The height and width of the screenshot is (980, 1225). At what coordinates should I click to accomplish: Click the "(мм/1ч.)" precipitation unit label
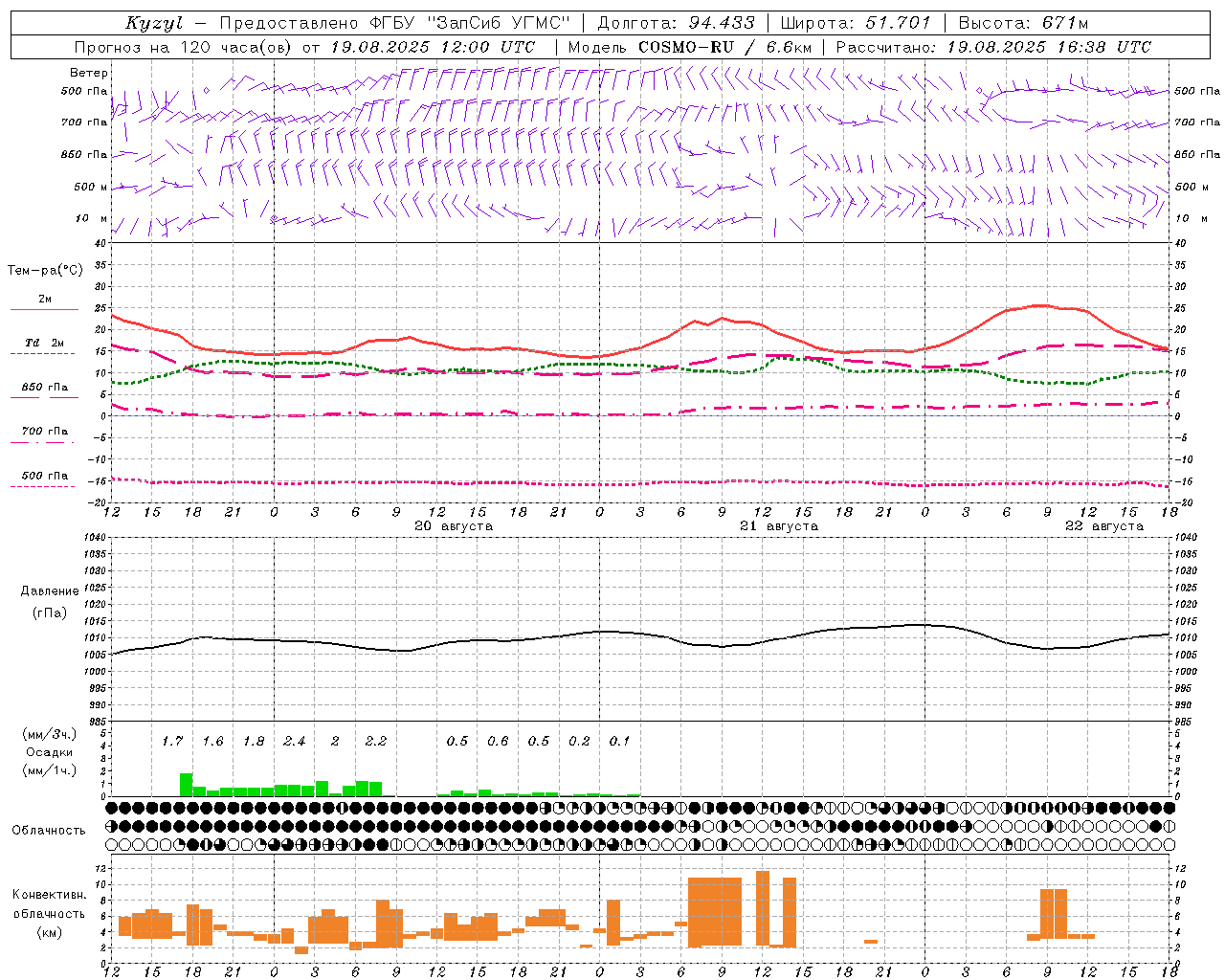point(49,770)
